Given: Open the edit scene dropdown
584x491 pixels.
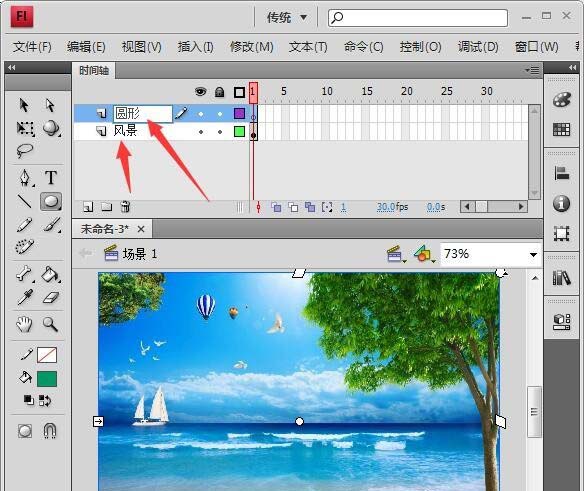Looking at the screenshot, I should 396,254.
